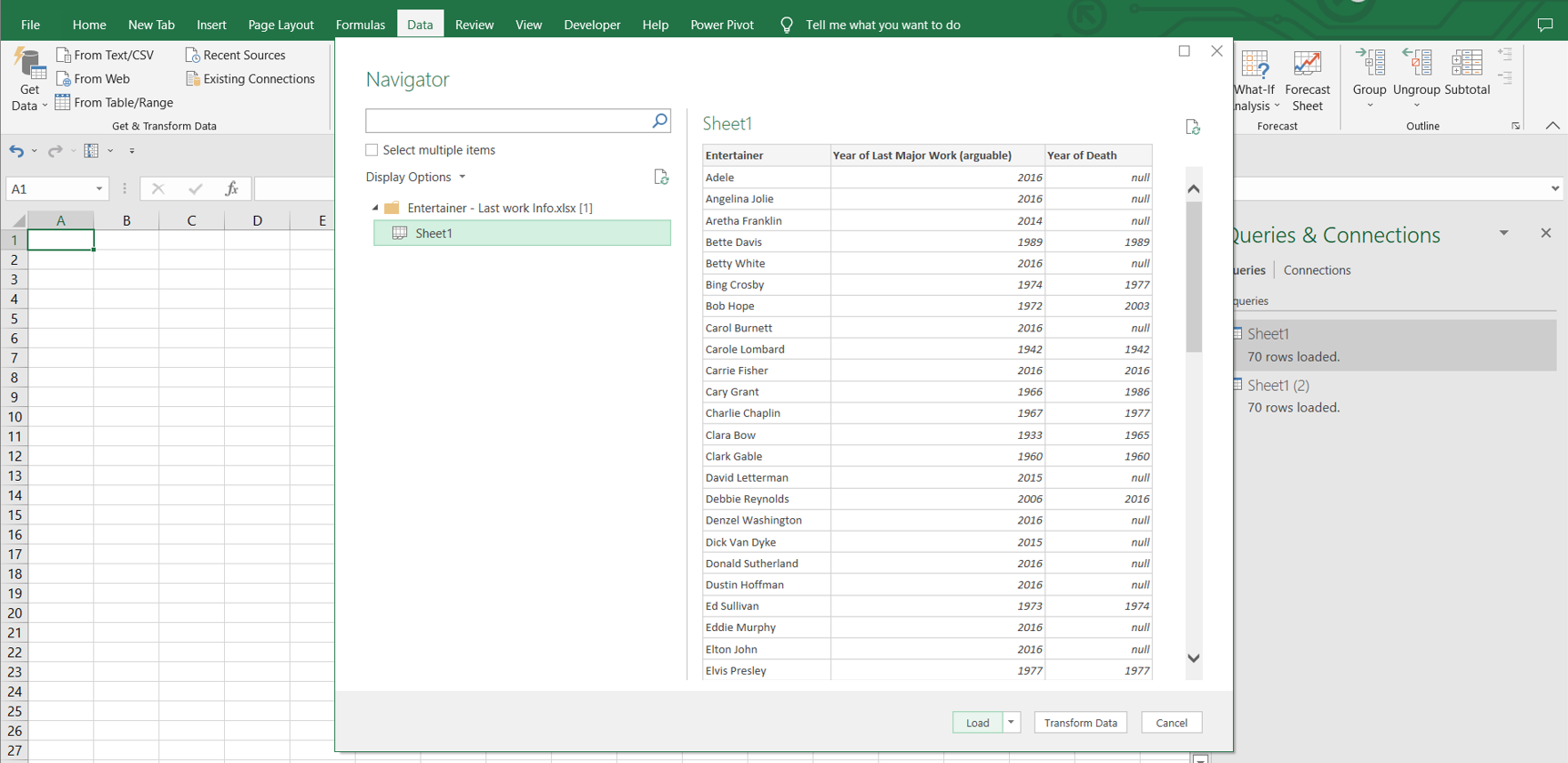
Task: Select column B header in worksheet
Action: point(127,220)
